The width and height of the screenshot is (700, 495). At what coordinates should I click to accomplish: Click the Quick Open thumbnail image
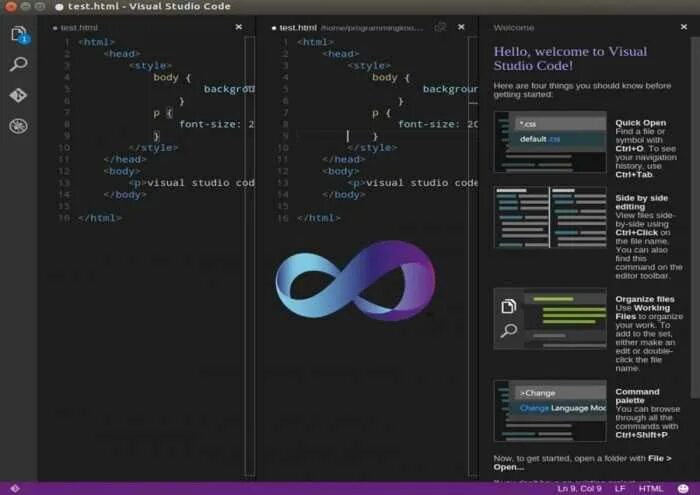coord(550,142)
